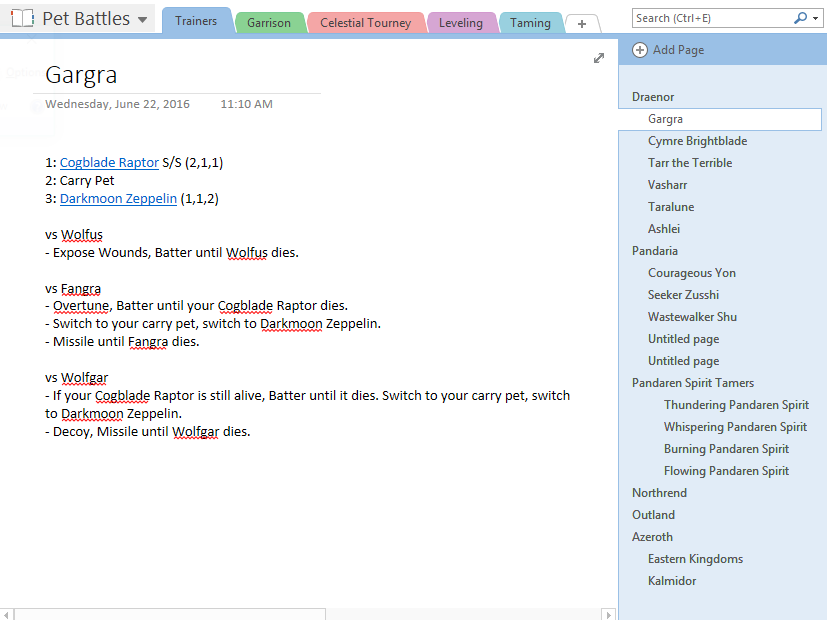Click the 'vs Wolfgar' heading text
827x620 pixels.
[x=76, y=378]
